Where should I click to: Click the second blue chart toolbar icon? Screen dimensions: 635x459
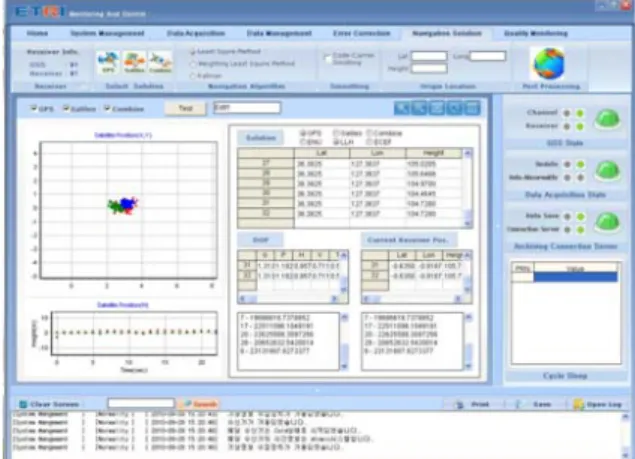point(420,108)
